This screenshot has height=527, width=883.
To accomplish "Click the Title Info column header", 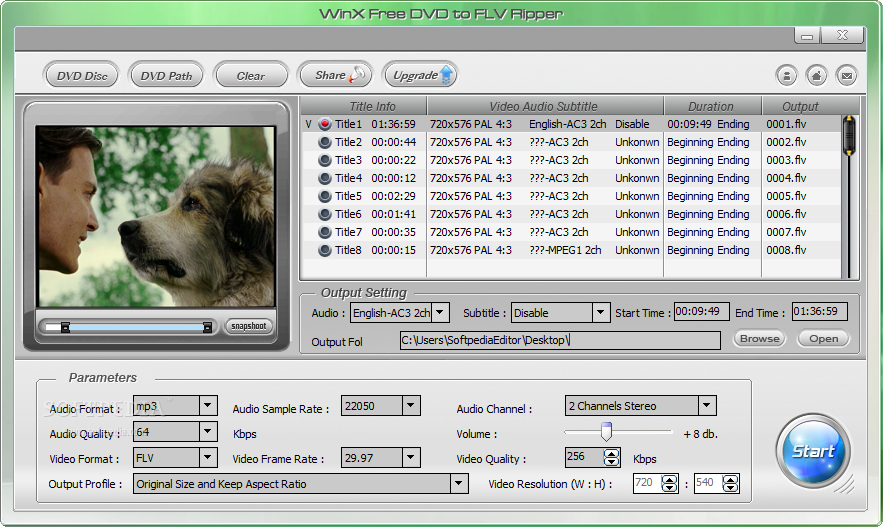I will point(364,106).
